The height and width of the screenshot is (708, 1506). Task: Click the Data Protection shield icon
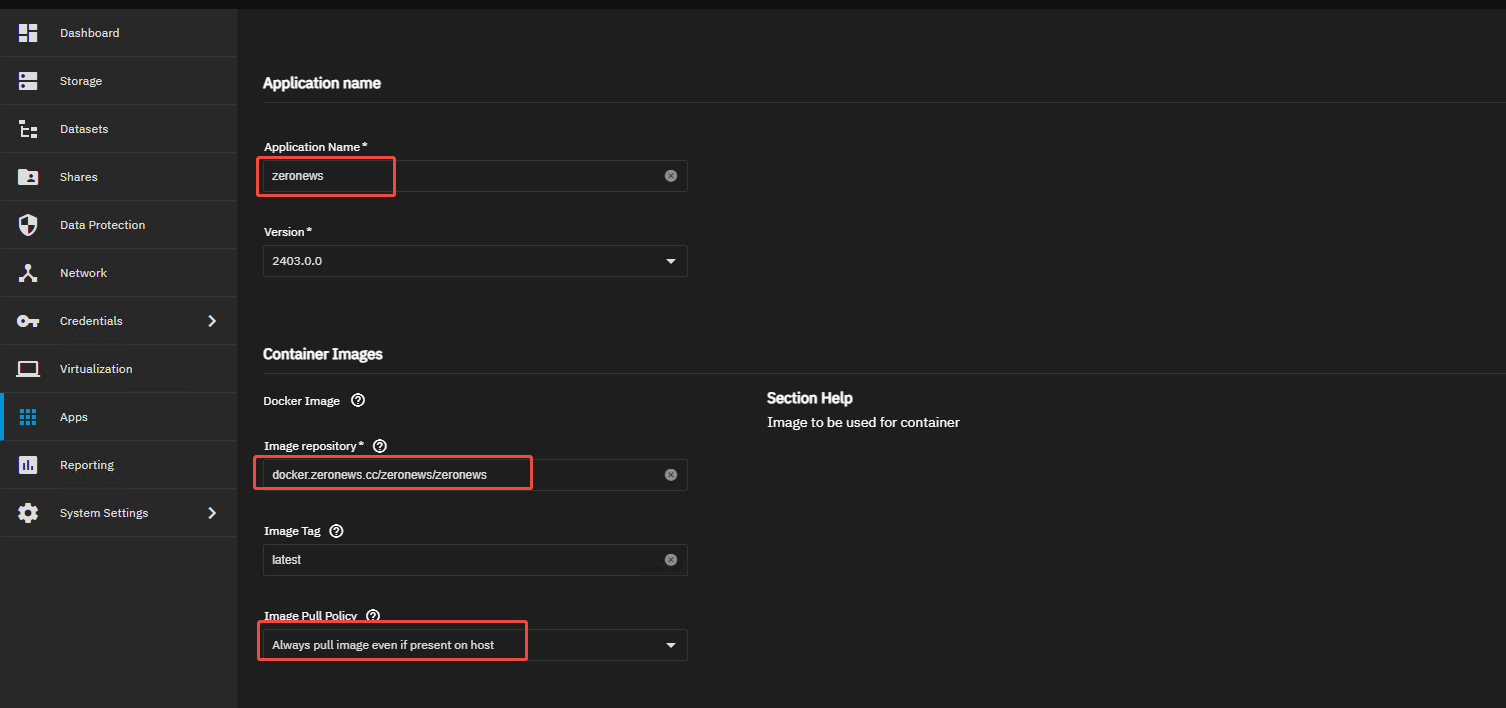[x=28, y=225]
